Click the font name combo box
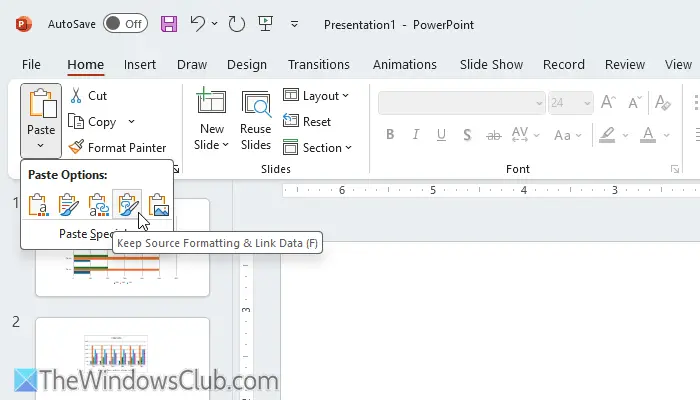700x400 pixels. coord(462,103)
